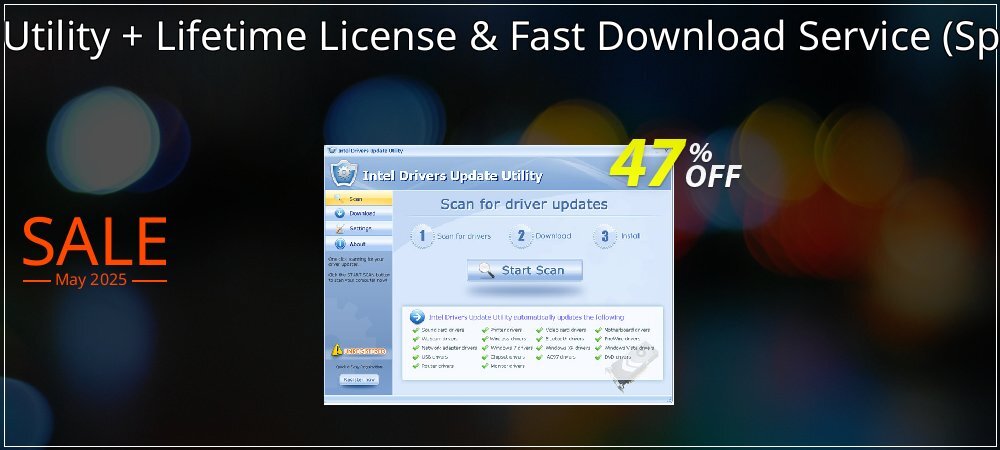Viewport: 1000px width, 450px height.
Task: Click the Unregistered status label
Action: [365, 351]
